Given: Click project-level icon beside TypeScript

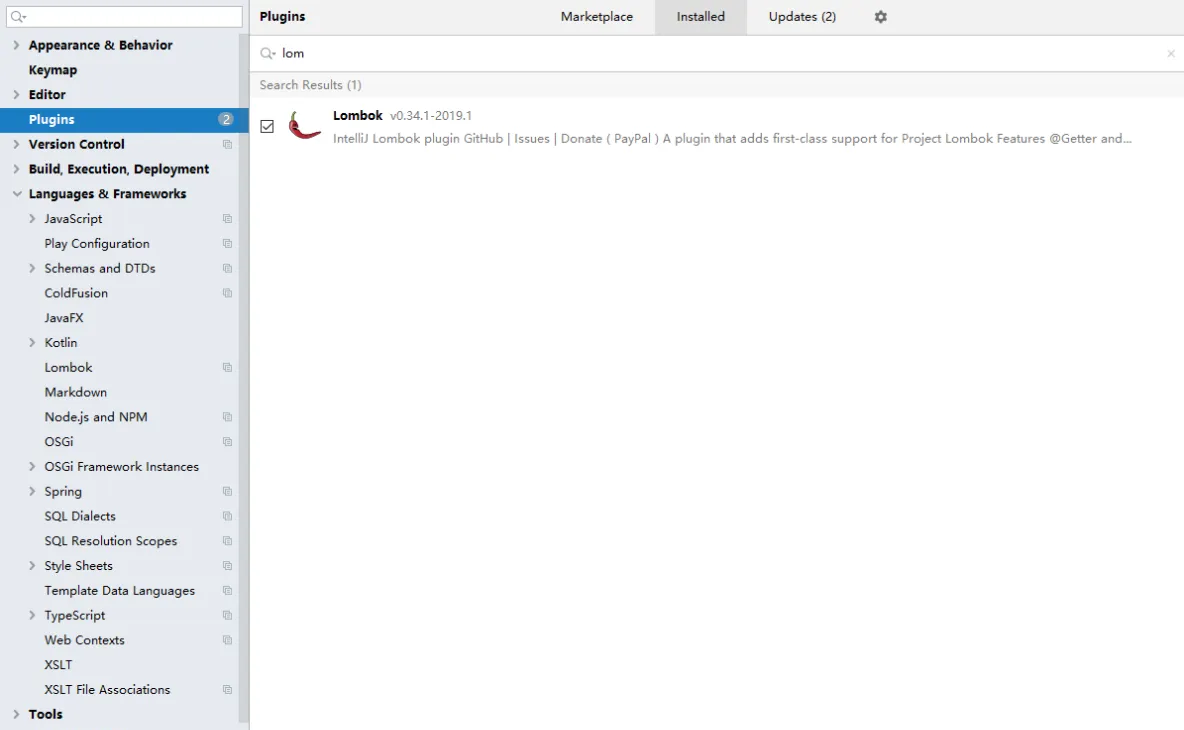Looking at the screenshot, I should click(227, 615).
